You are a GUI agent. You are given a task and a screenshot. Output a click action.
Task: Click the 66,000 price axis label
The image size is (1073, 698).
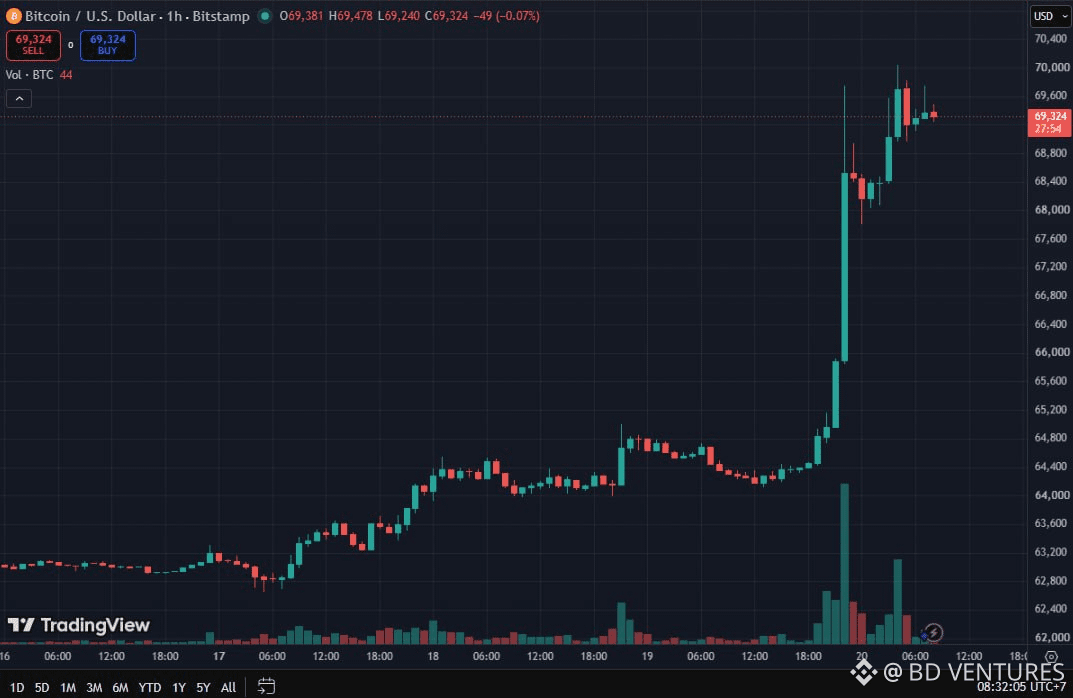click(1052, 352)
